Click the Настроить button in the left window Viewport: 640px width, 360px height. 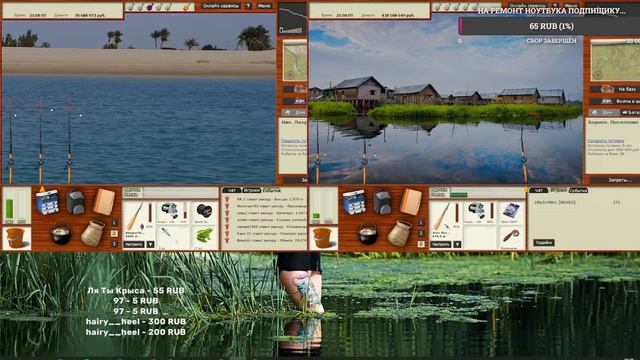tap(134, 244)
